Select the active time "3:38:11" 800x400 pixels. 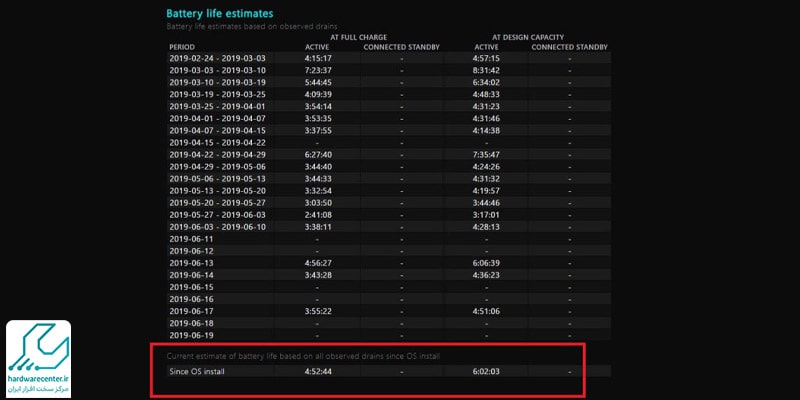click(x=318, y=227)
